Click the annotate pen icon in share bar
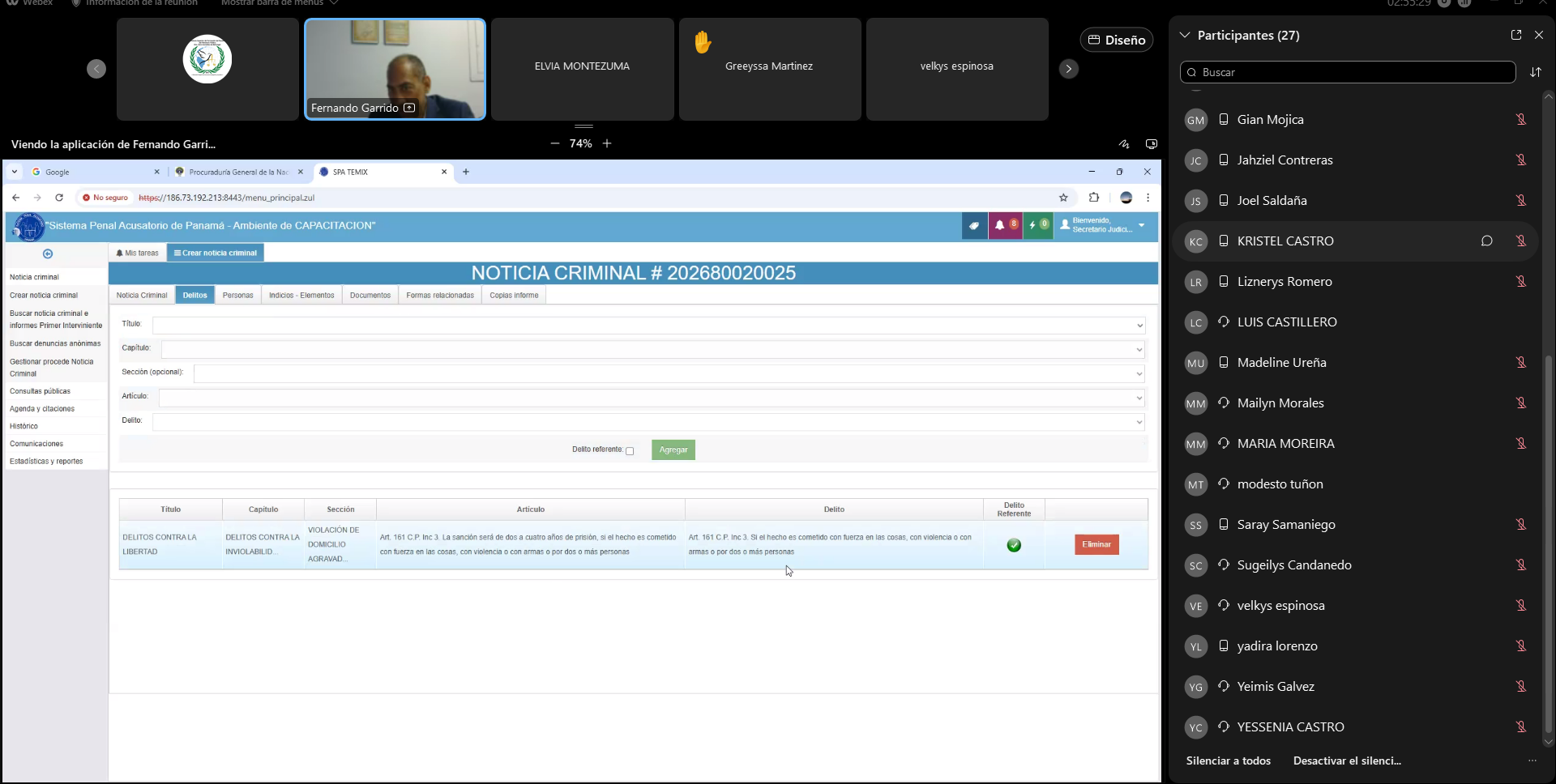The width and height of the screenshot is (1556, 784). click(1124, 144)
